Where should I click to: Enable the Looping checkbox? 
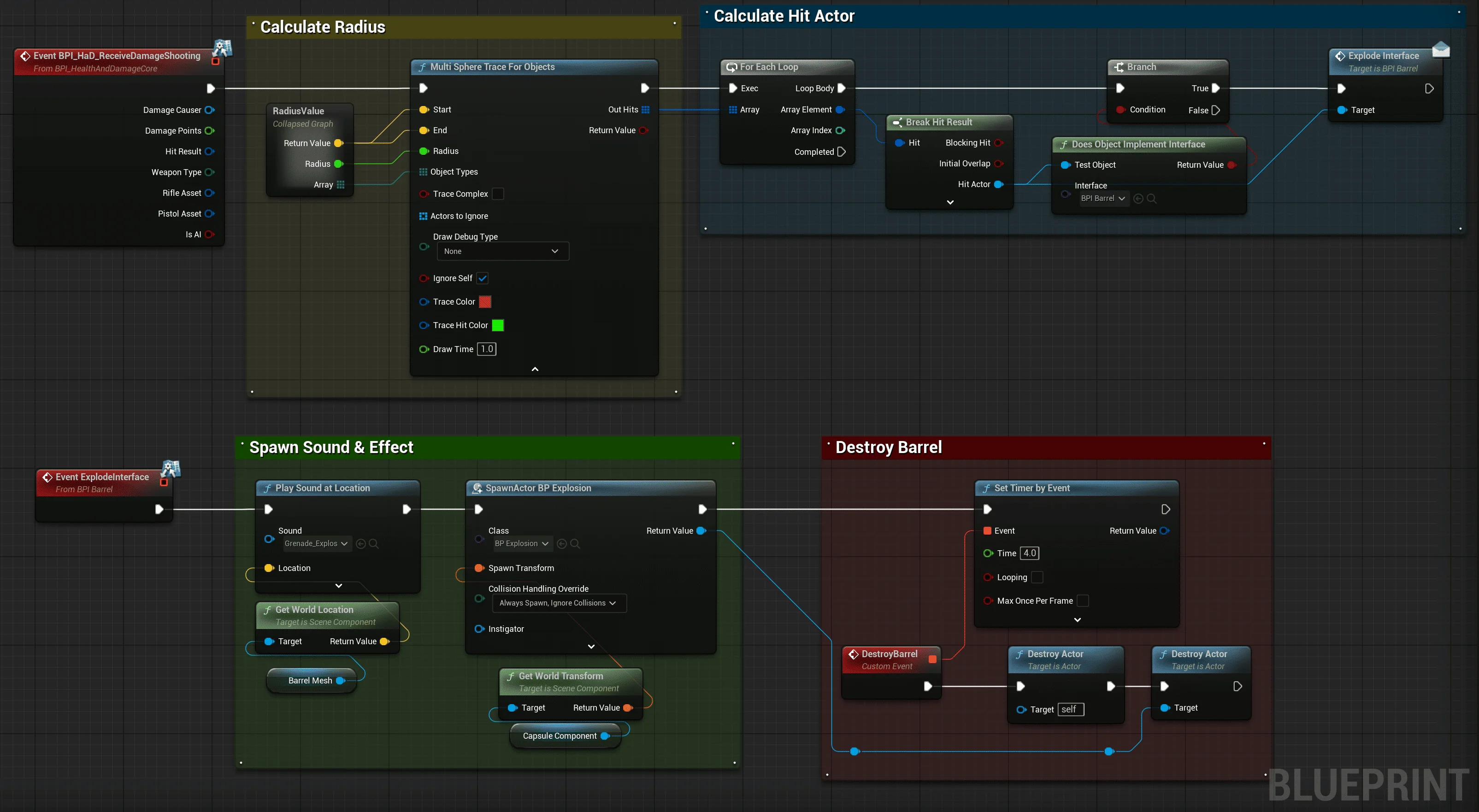[x=1037, y=577]
